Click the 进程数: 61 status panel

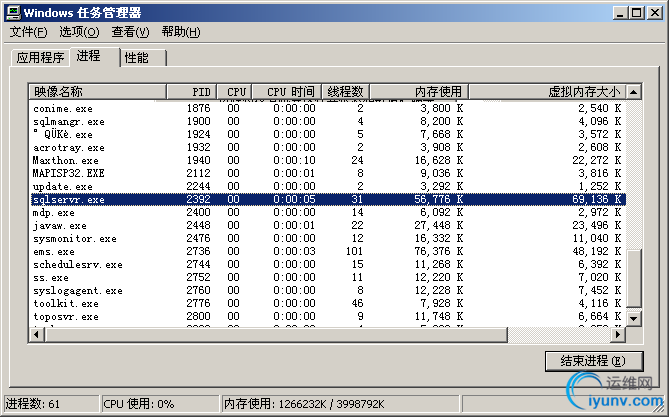52,404
